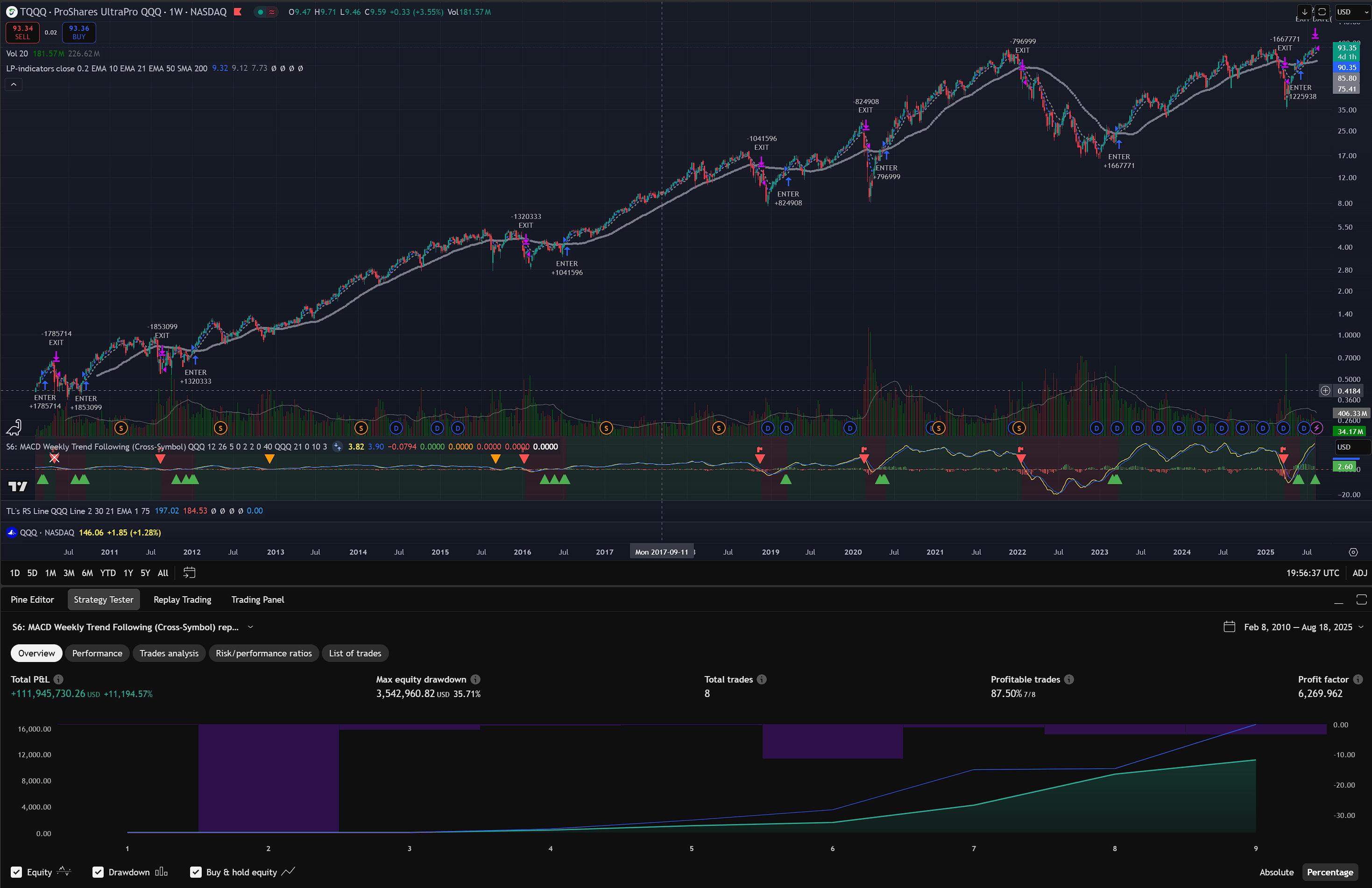Click the BUY 93.36 price button
1372x888 pixels.
(x=79, y=32)
